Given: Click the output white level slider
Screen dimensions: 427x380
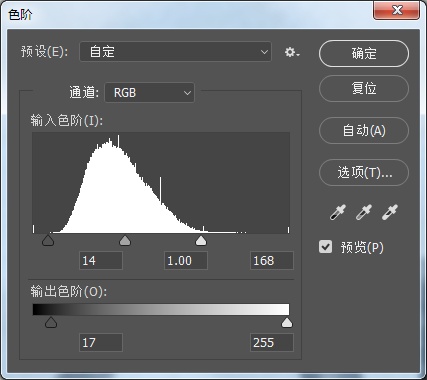Looking at the screenshot, I should click(287, 322).
